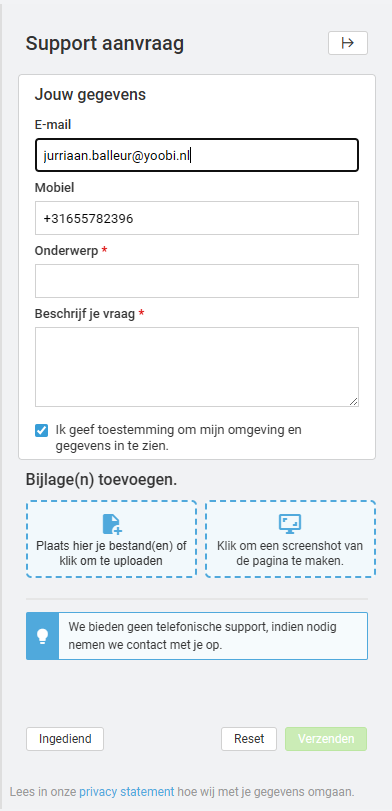Click the Support aanvraag heading

point(104,44)
